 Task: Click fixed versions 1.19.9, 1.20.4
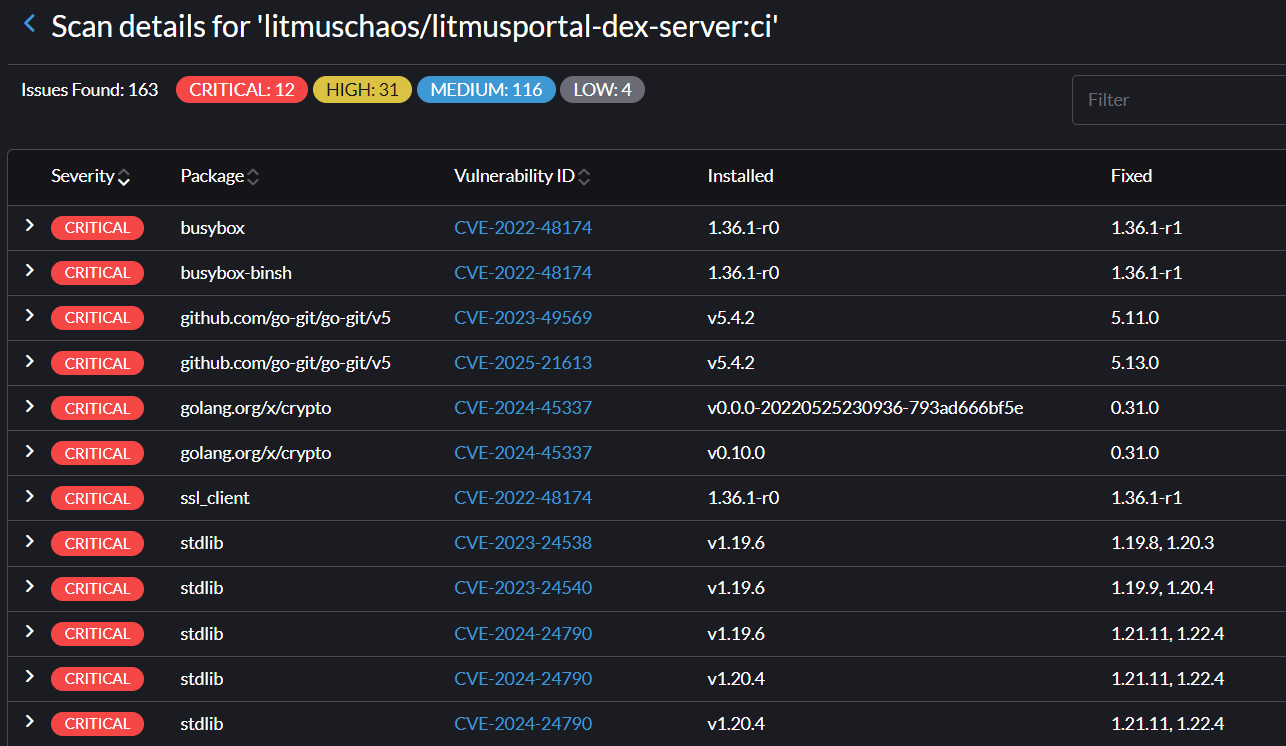click(1162, 588)
